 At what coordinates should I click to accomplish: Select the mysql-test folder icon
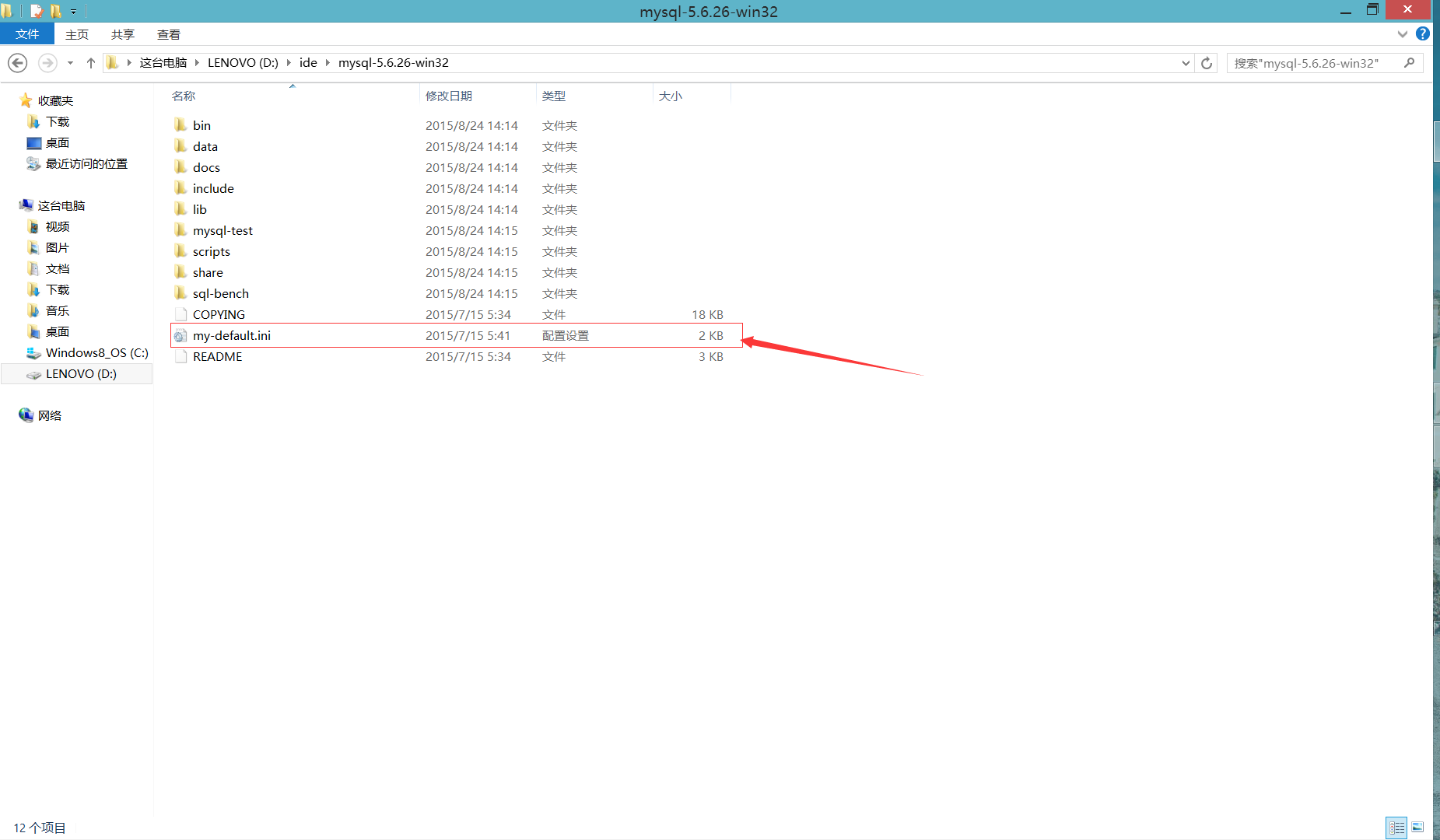[x=180, y=230]
